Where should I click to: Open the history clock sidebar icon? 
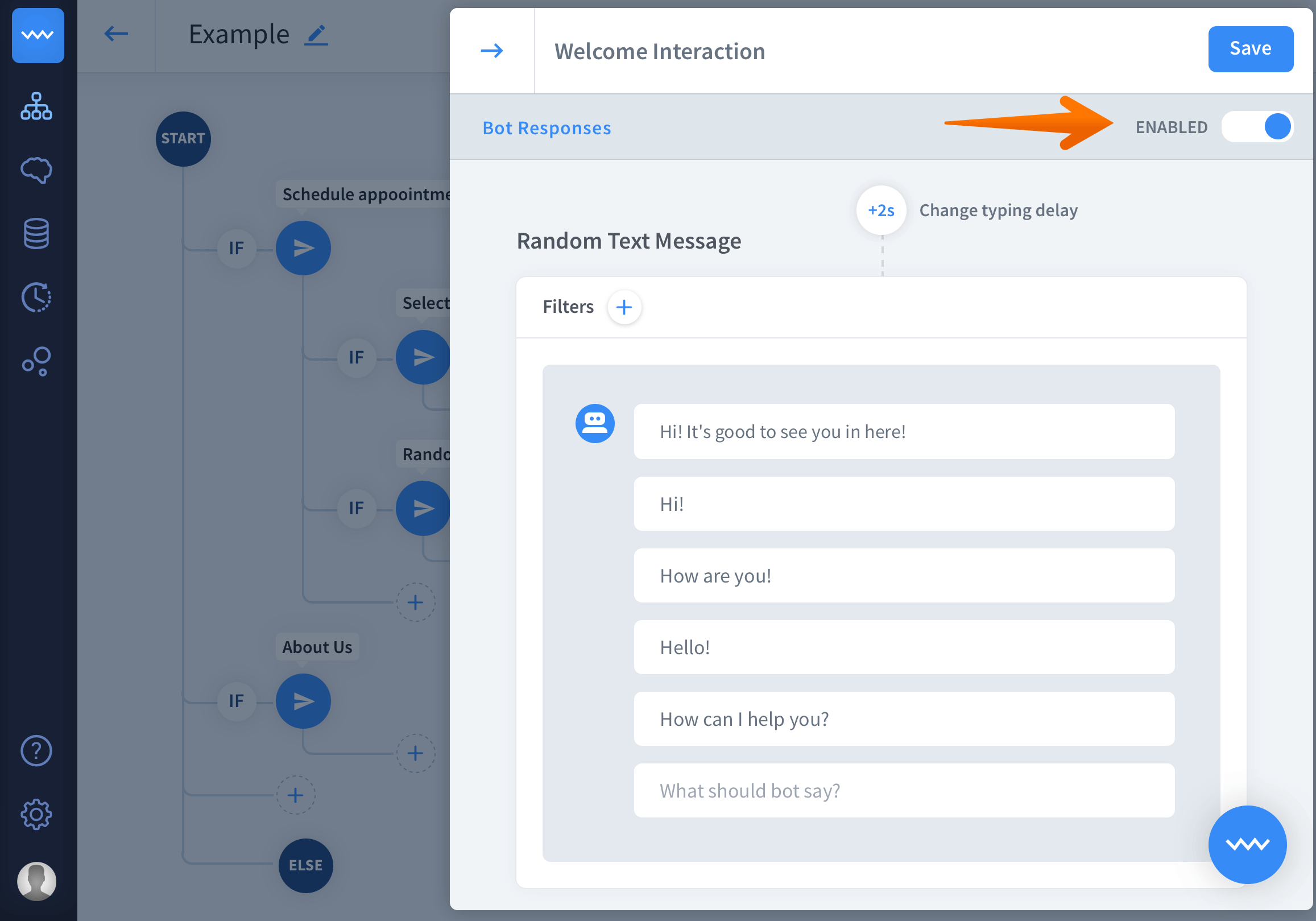[x=36, y=297]
